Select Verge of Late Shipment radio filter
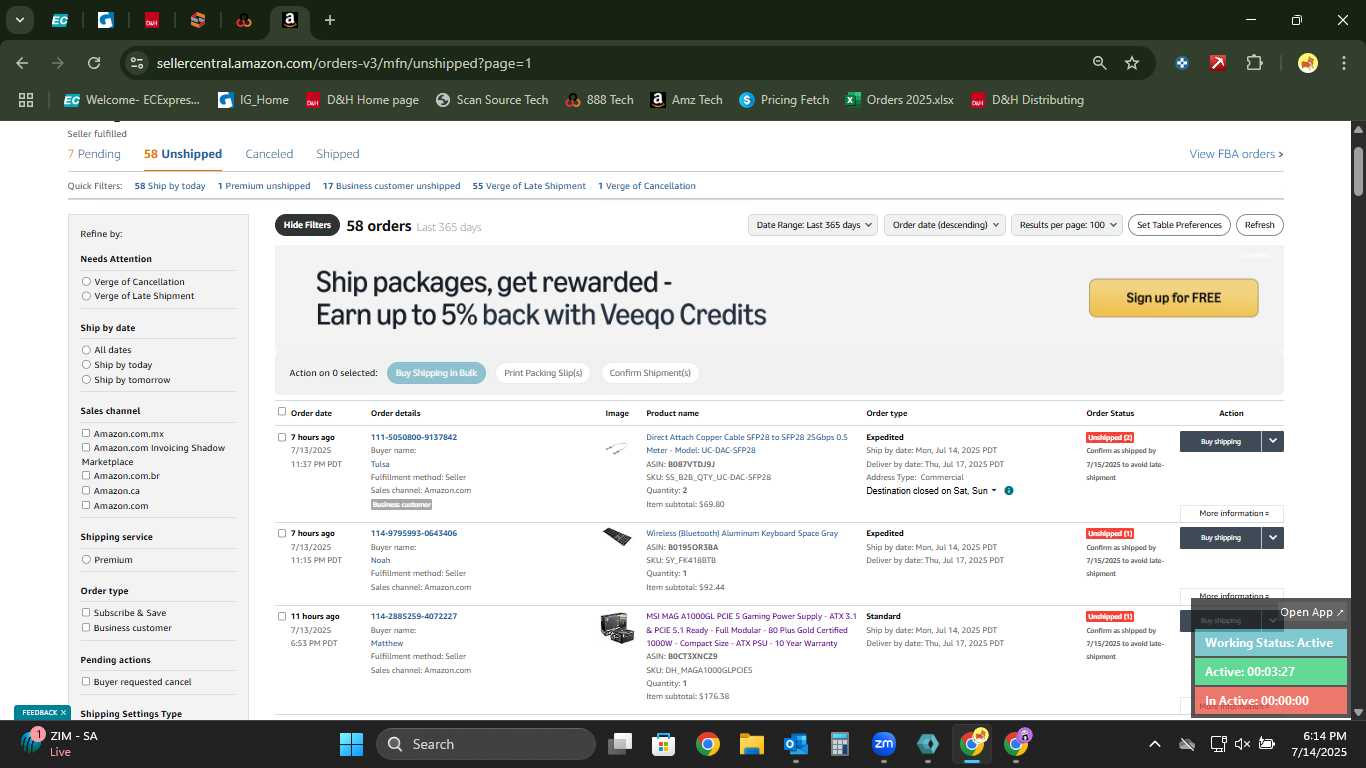Image resolution: width=1366 pixels, height=768 pixels. pyautogui.click(x=86, y=296)
